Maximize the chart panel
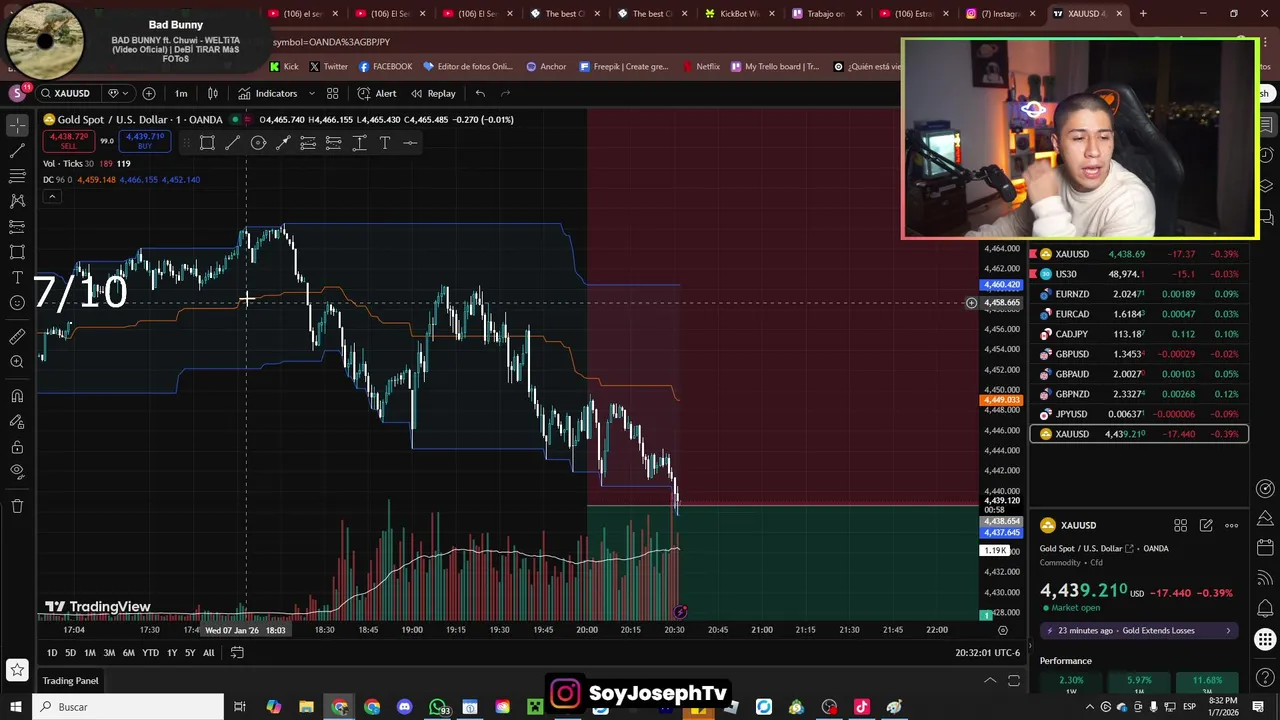1280x720 pixels. coord(1014,681)
